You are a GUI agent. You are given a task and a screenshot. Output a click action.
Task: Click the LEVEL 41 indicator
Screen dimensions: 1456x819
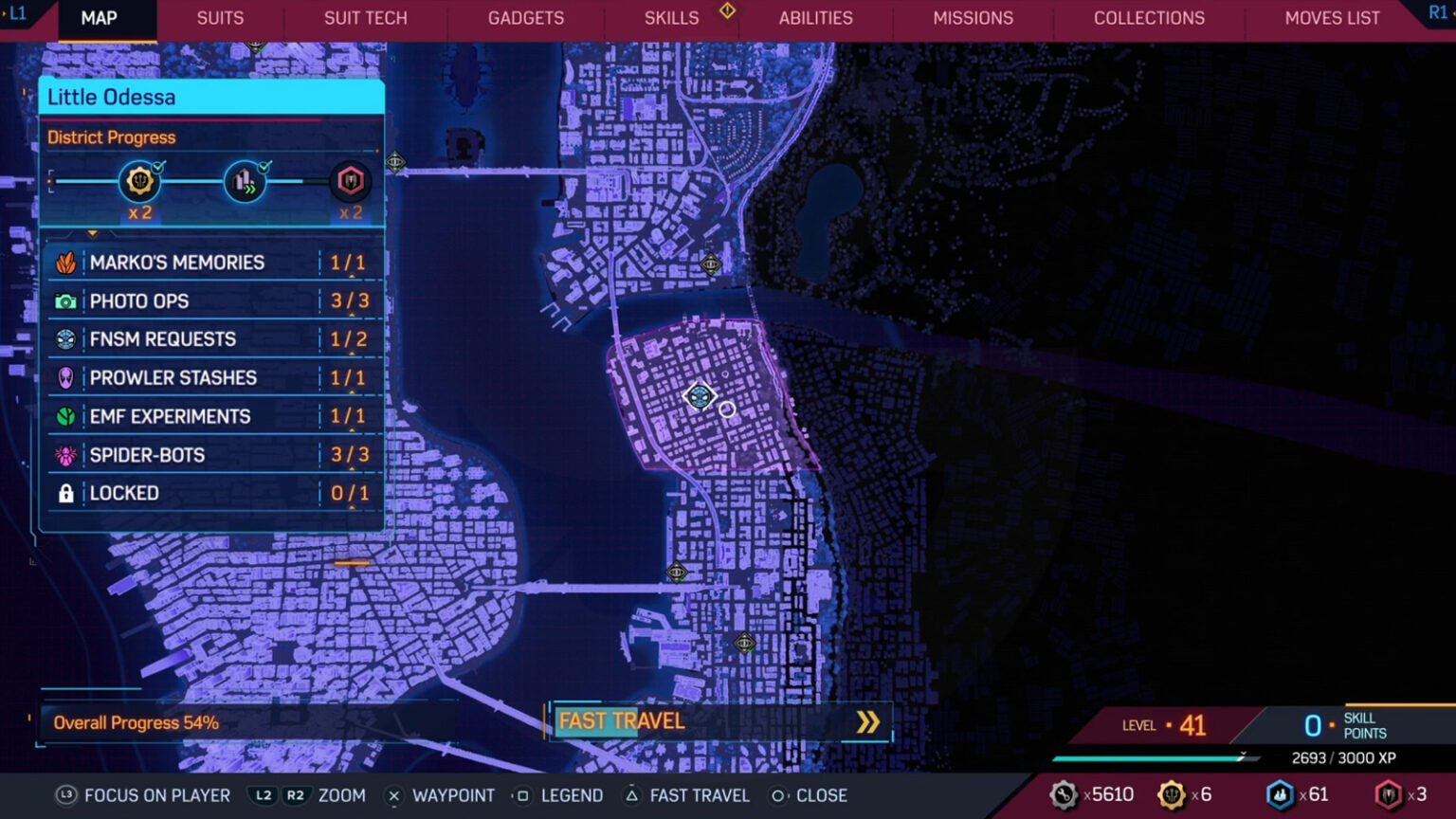pyautogui.click(x=1164, y=725)
